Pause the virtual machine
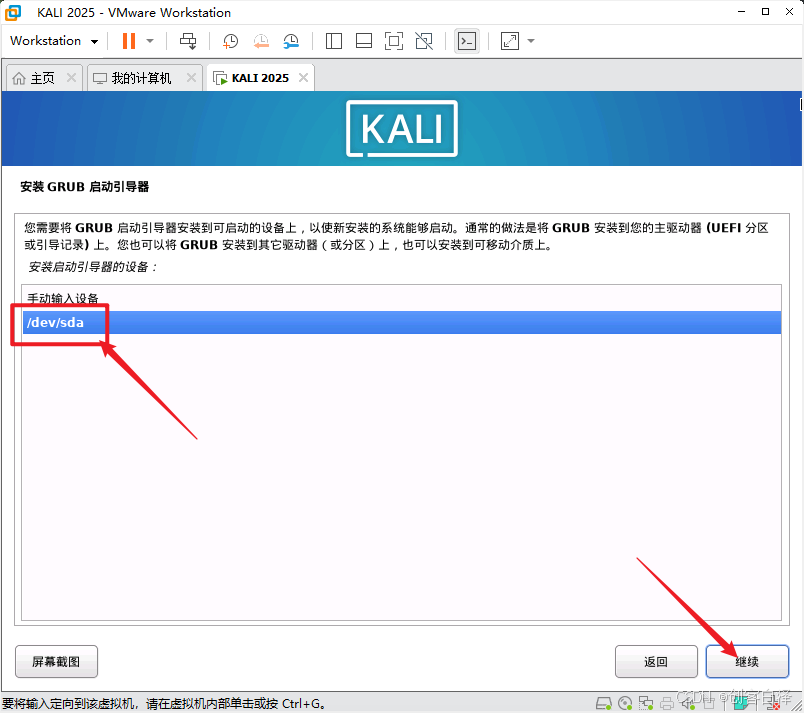 point(129,41)
